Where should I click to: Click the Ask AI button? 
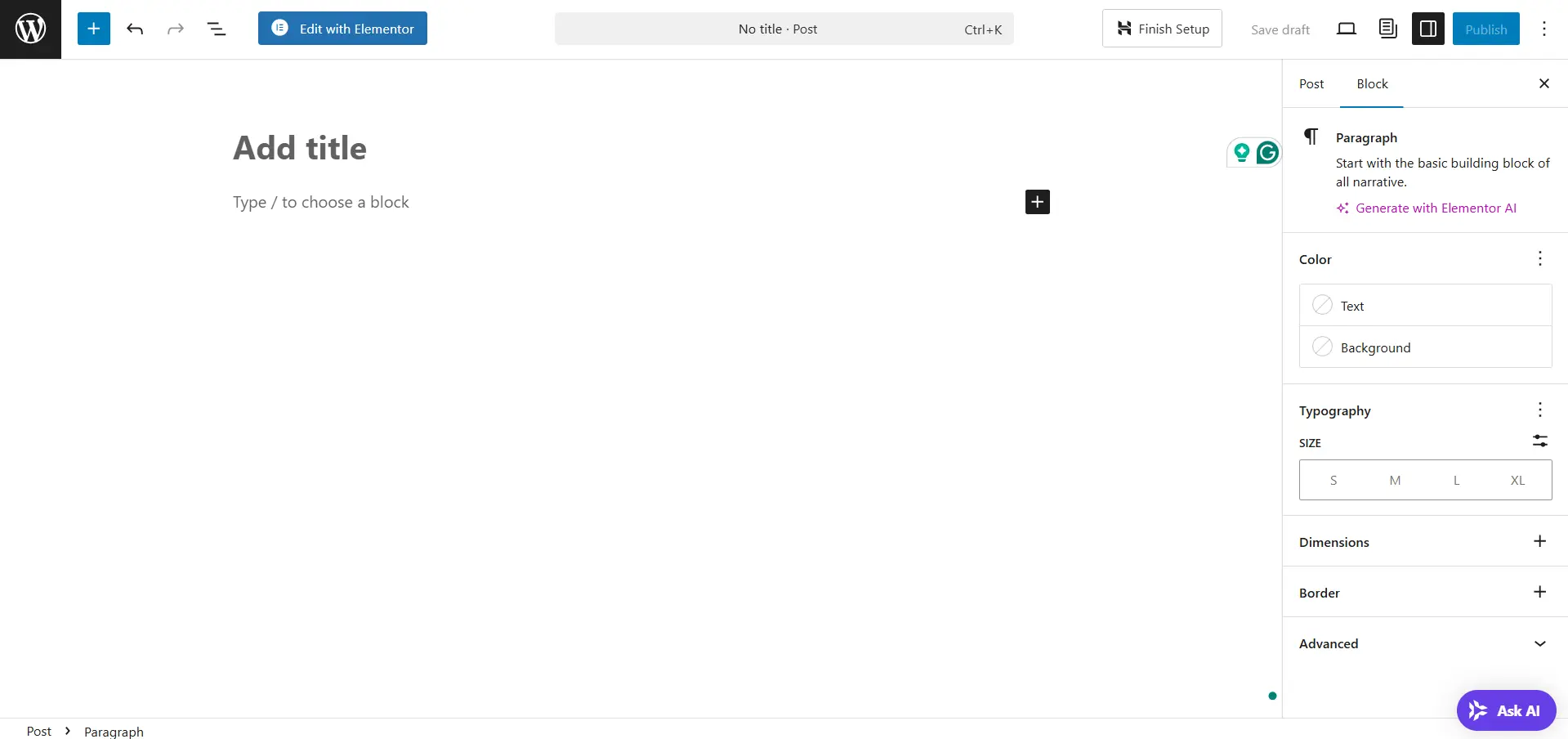(1506, 710)
